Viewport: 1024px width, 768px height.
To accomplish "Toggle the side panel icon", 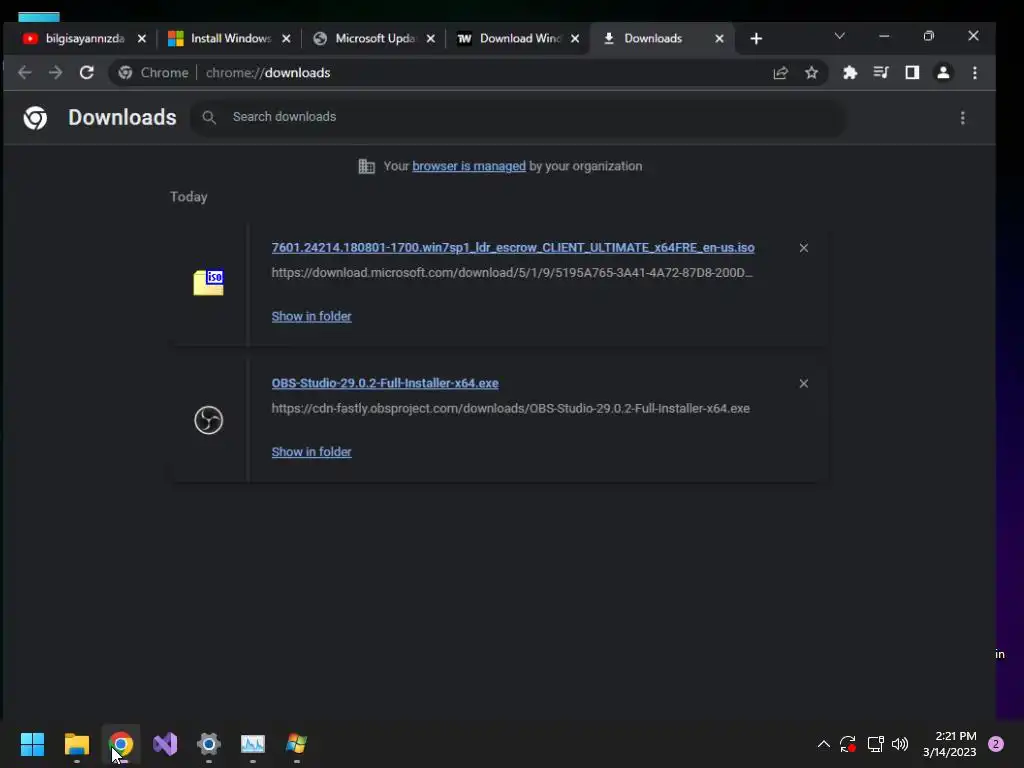I will pyautogui.click(x=912, y=72).
